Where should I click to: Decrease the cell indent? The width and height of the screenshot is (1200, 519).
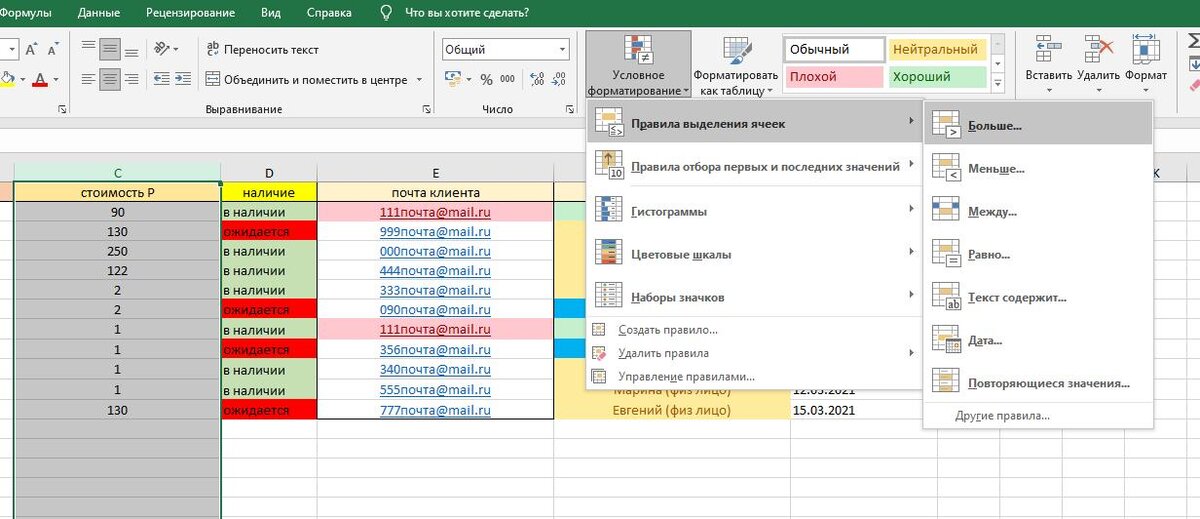(161, 79)
